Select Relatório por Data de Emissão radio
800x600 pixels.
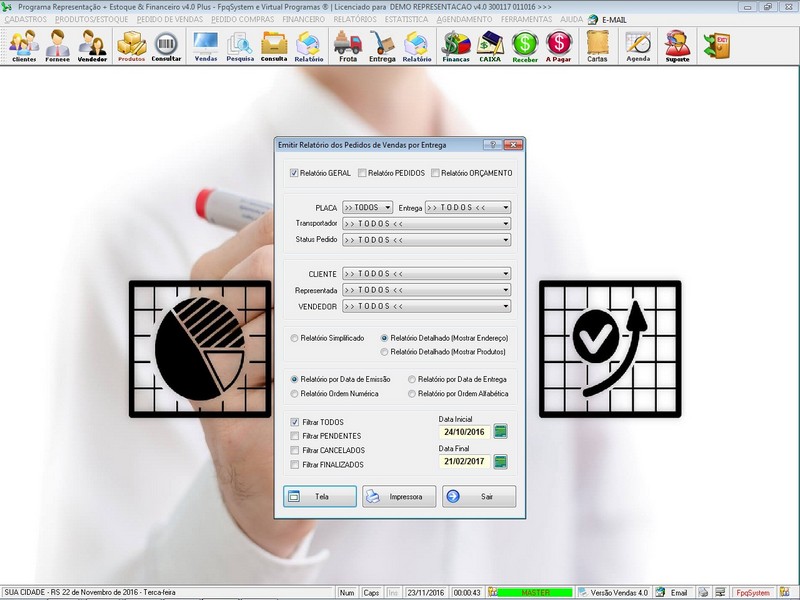point(294,379)
